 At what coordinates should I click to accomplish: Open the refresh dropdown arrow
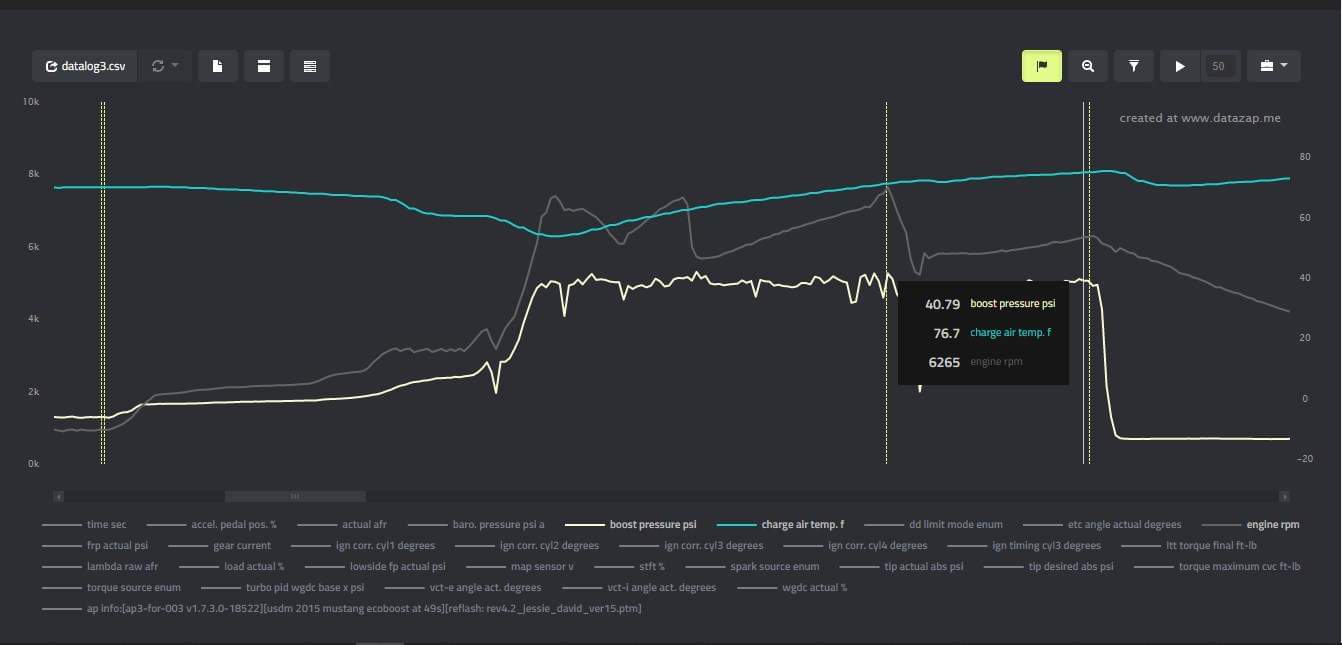(x=175, y=66)
